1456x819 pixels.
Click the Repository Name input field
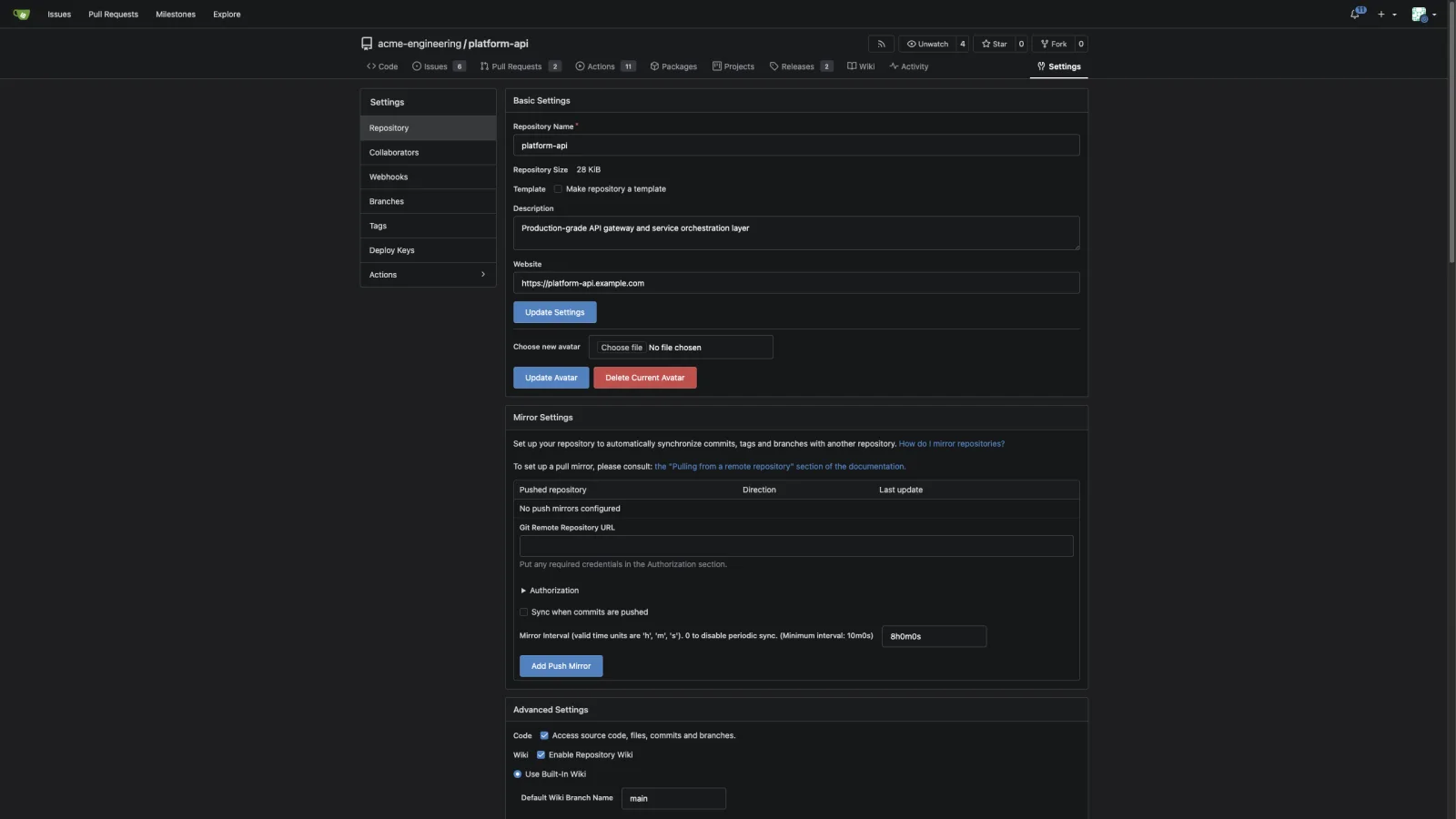point(796,146)
